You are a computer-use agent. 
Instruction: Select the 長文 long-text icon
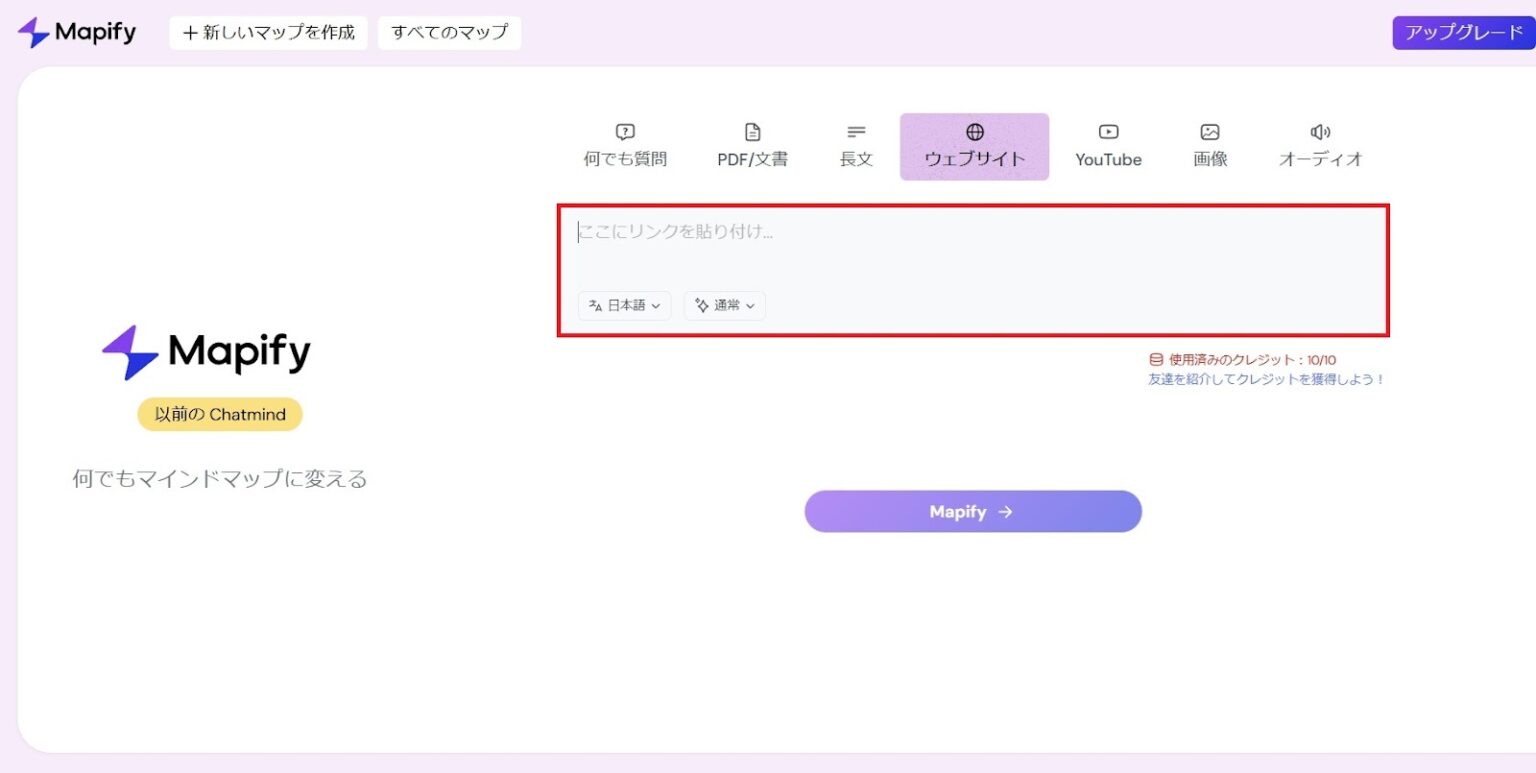click(856, 131)
